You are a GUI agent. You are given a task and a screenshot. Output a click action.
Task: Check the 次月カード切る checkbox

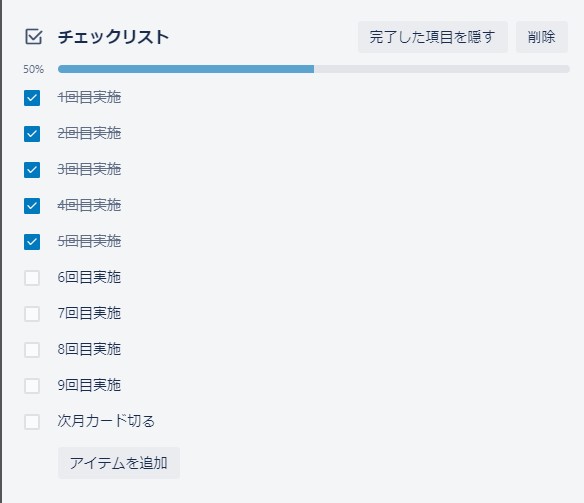click(32, 422)
